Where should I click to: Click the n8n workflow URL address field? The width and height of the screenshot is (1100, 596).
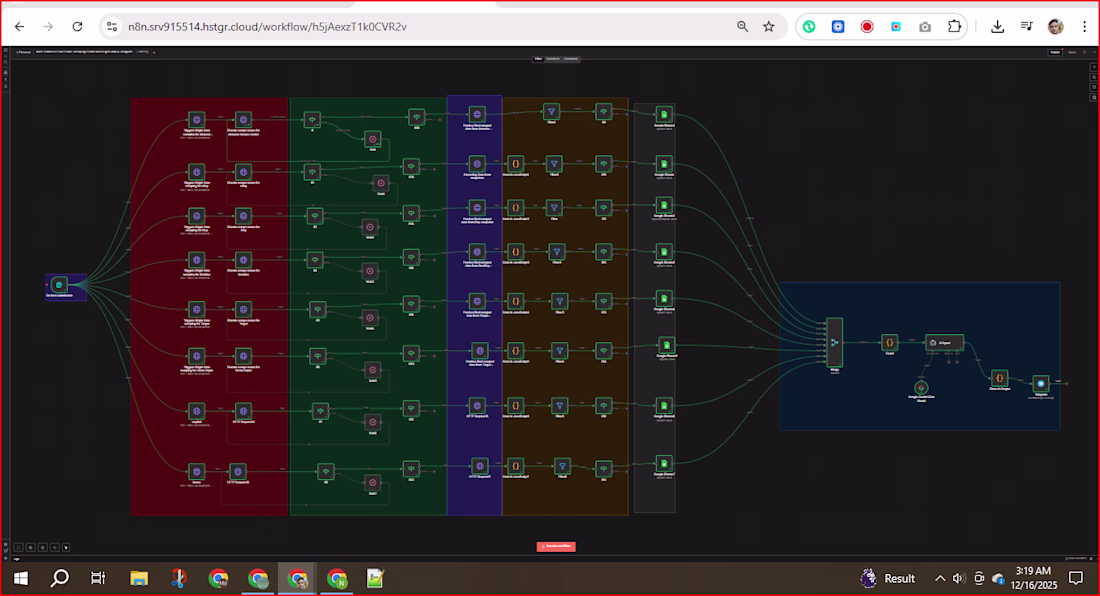tap(421, 27)
